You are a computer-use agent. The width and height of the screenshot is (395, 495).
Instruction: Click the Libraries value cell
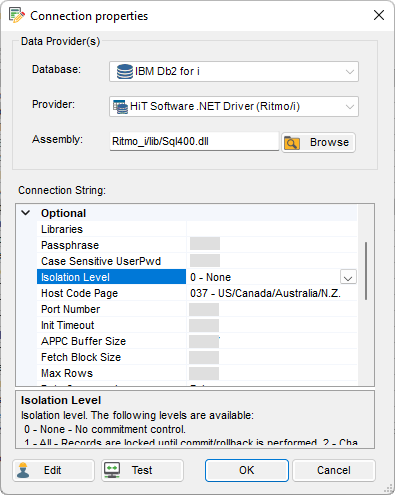pyautogui.click(x=272, y=229)
